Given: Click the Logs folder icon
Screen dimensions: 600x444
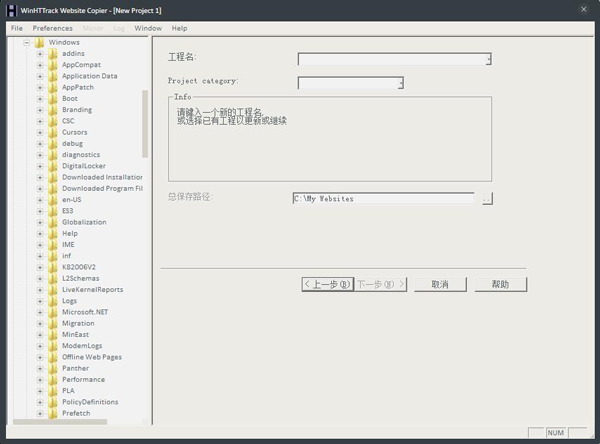Looking at the screenshot, I should click(53, 301).
